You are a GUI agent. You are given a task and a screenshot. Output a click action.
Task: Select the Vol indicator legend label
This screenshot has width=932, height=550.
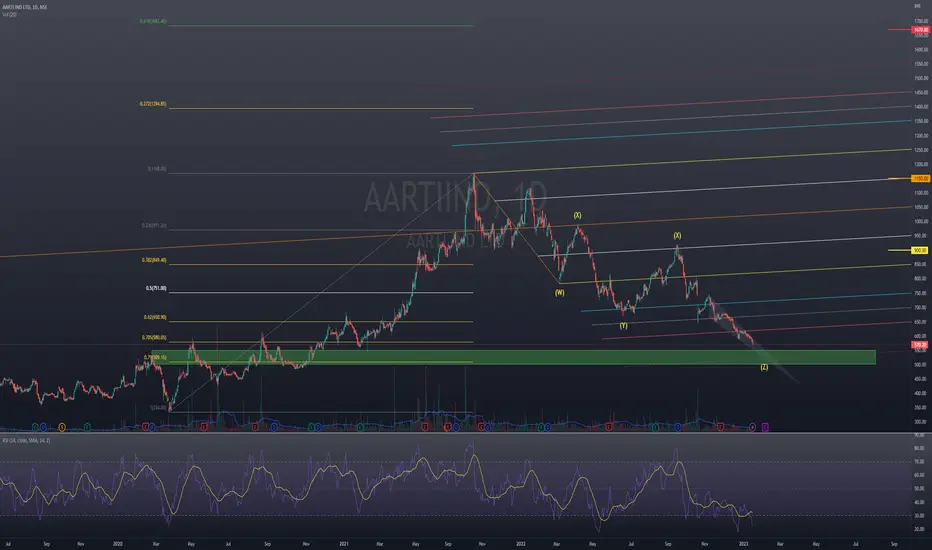coord(9,14)
